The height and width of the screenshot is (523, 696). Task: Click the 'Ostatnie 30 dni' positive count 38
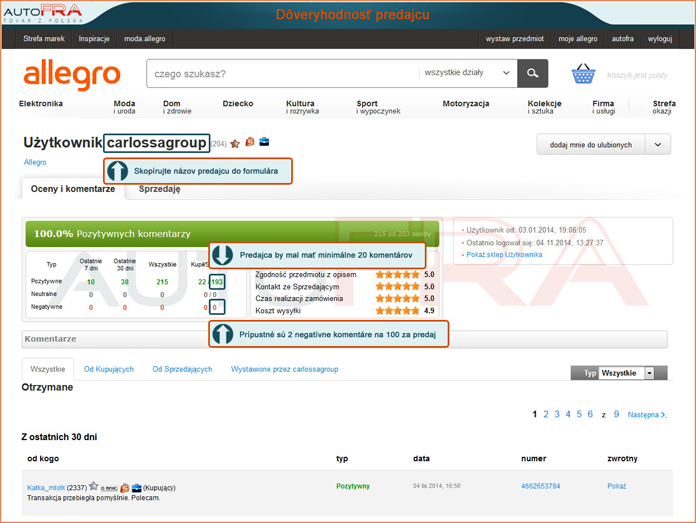tap(125, 282)
